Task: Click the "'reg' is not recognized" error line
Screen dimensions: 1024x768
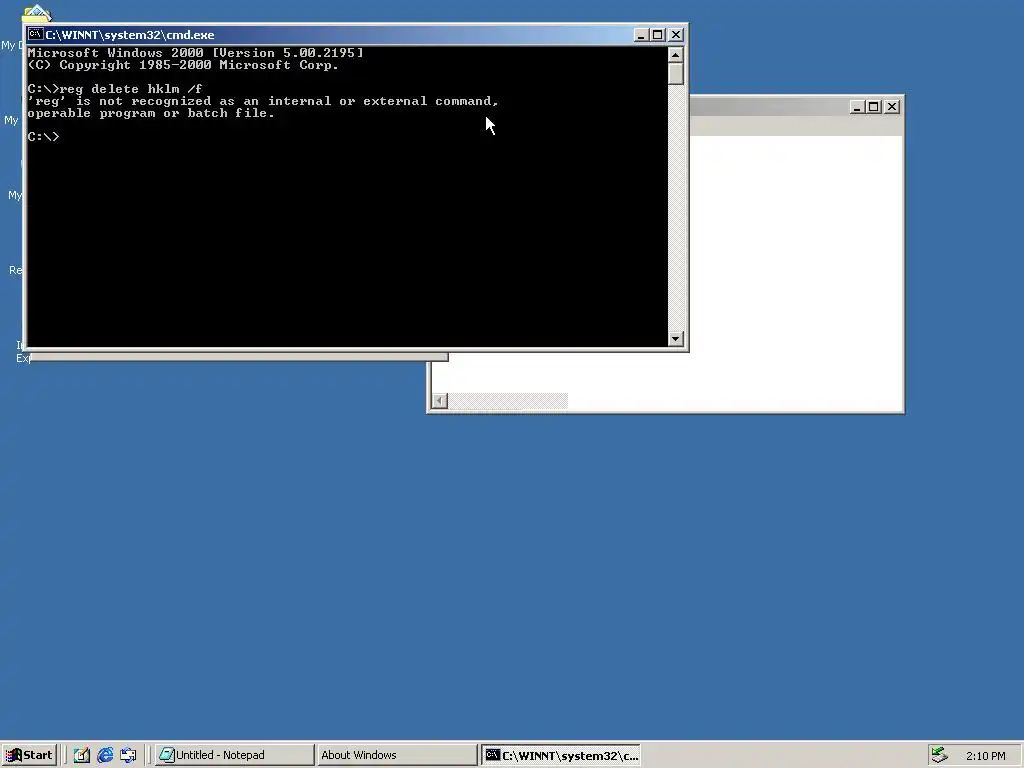Action: click(263, 101)
